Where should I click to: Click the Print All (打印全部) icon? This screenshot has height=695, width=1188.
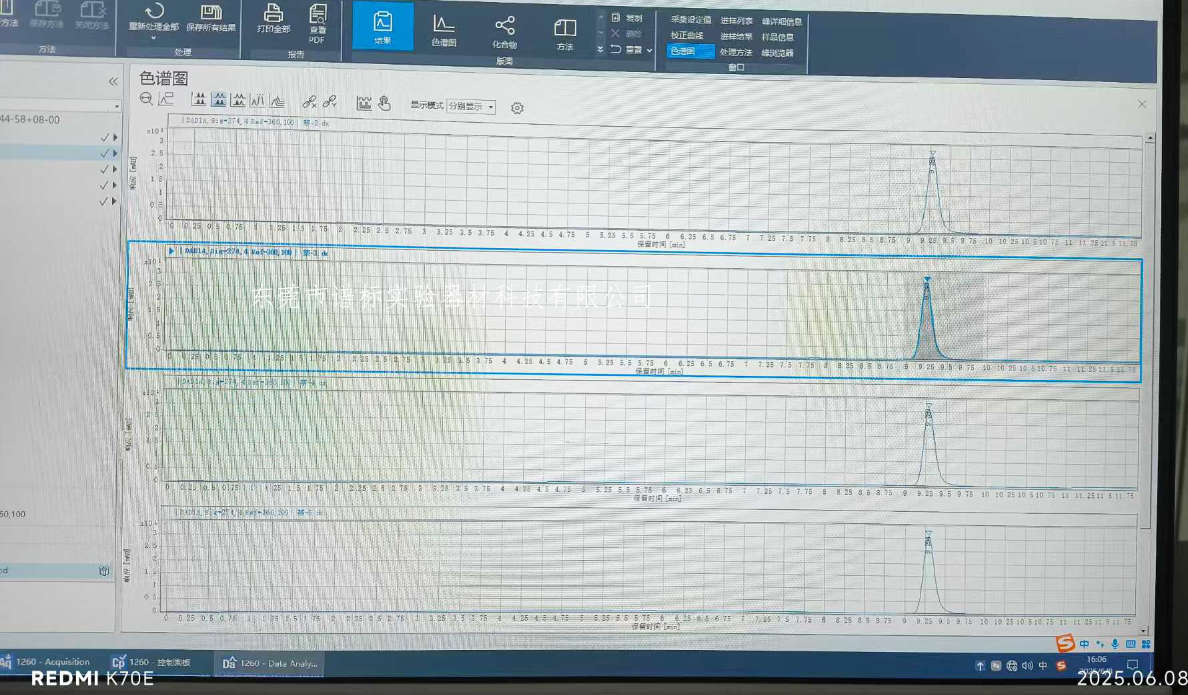click(273, 13)
